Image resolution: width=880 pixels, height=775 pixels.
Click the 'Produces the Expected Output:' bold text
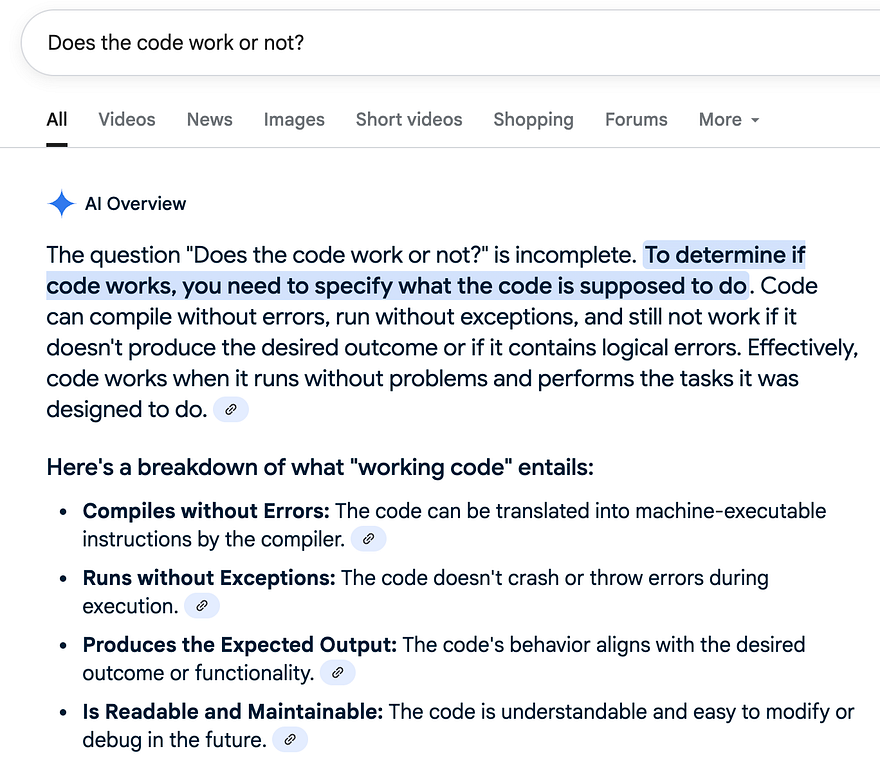point(240,645)
